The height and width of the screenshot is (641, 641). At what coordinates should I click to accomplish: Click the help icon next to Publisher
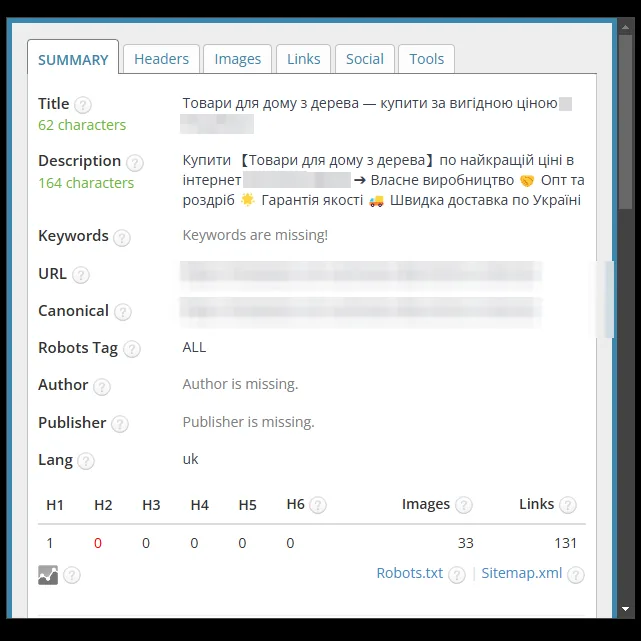tap(120, 424)
